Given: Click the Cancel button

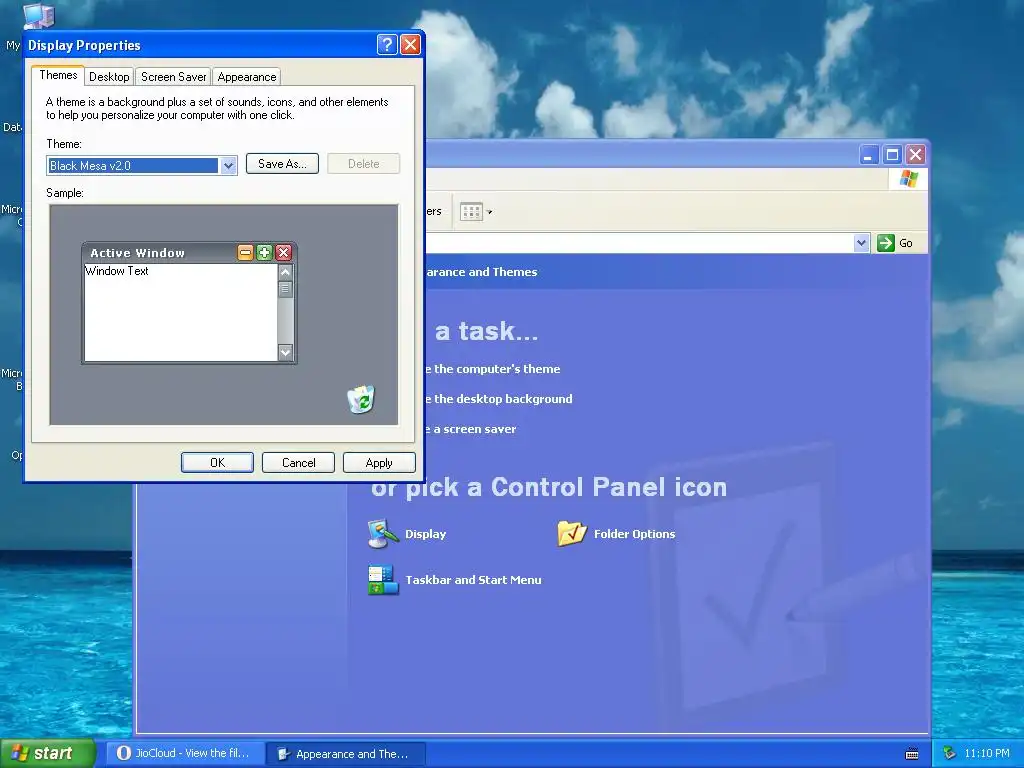Looking at the screenshot, I should coord(298,462).
